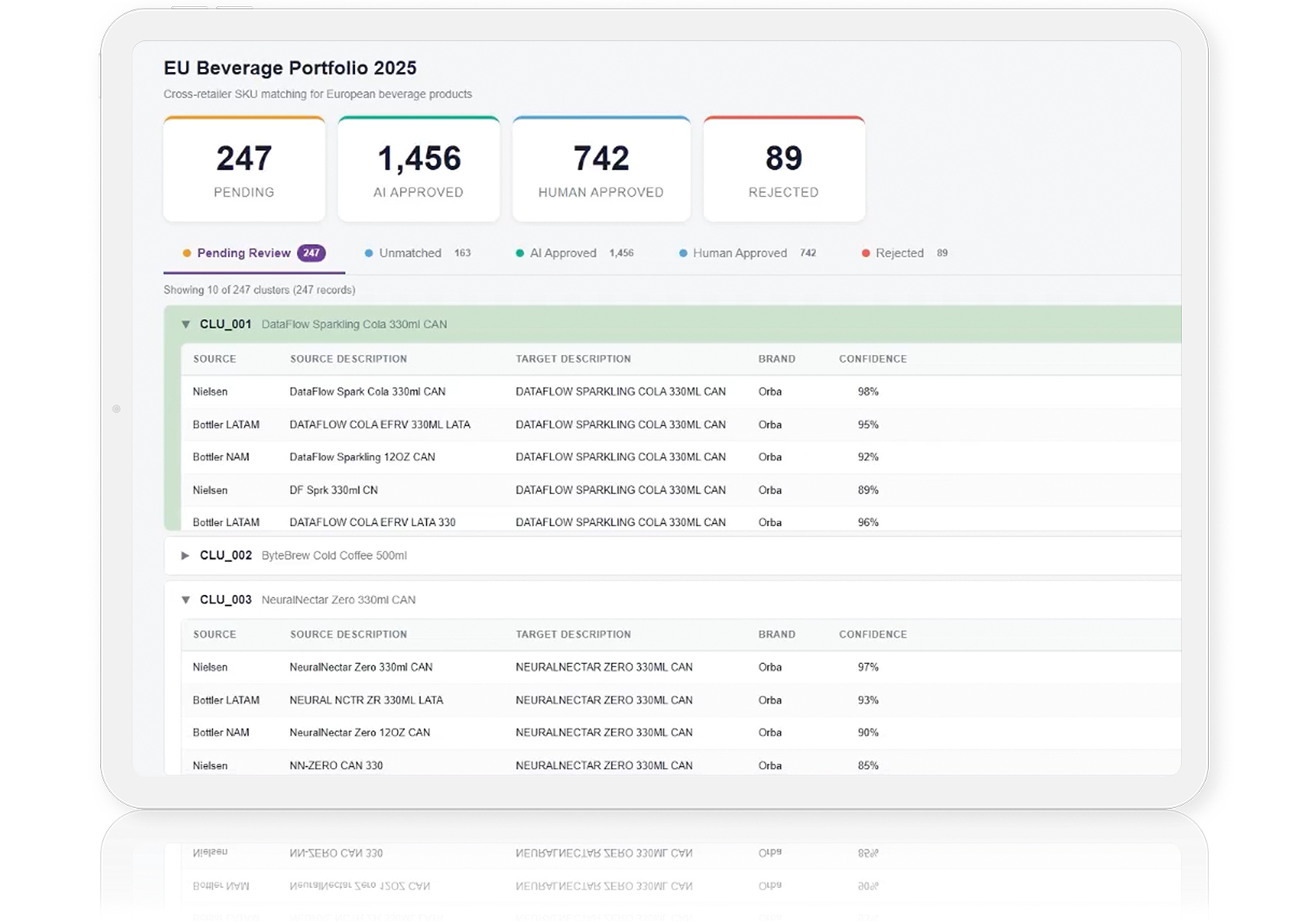Click the 89 Rejected summary card
The height and width of the screenshot is (922, 1316).
[784, 169]
